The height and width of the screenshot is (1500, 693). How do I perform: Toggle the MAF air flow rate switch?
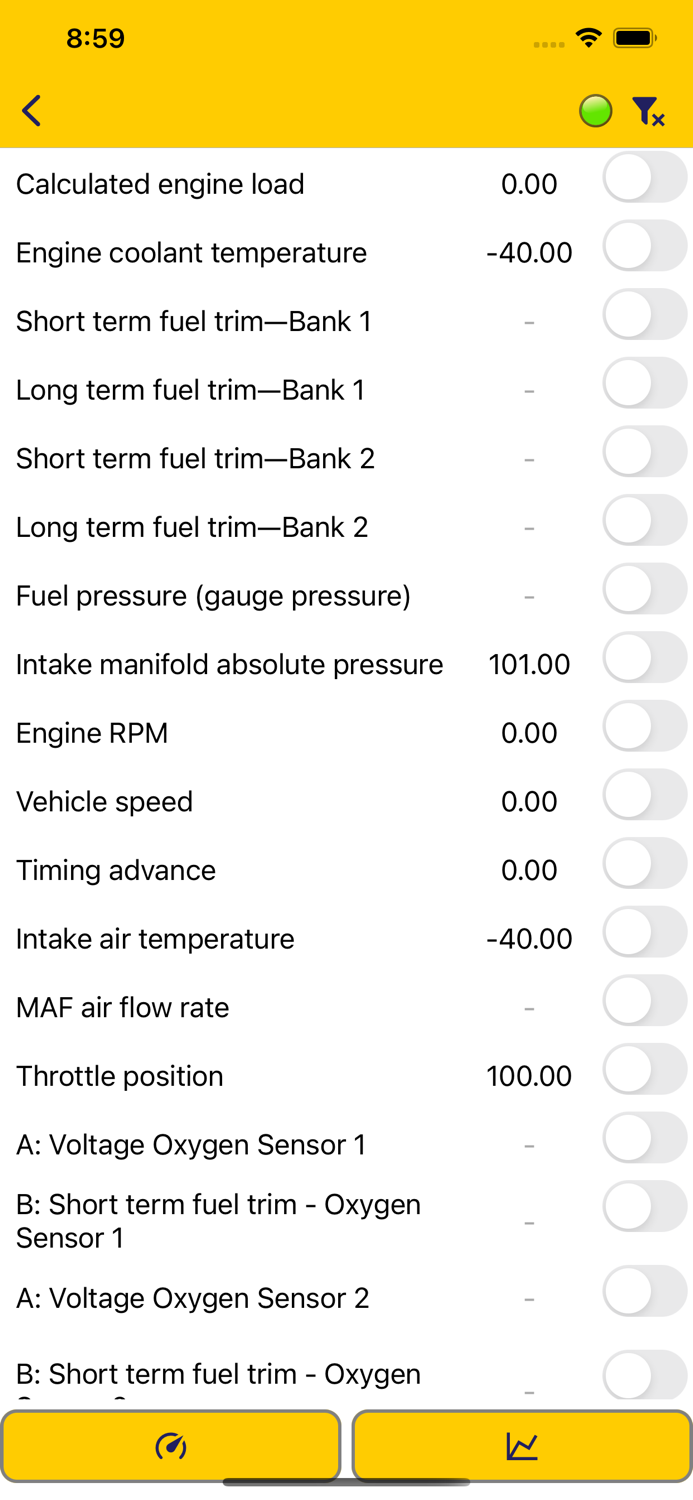click(x=644, y=1000)
